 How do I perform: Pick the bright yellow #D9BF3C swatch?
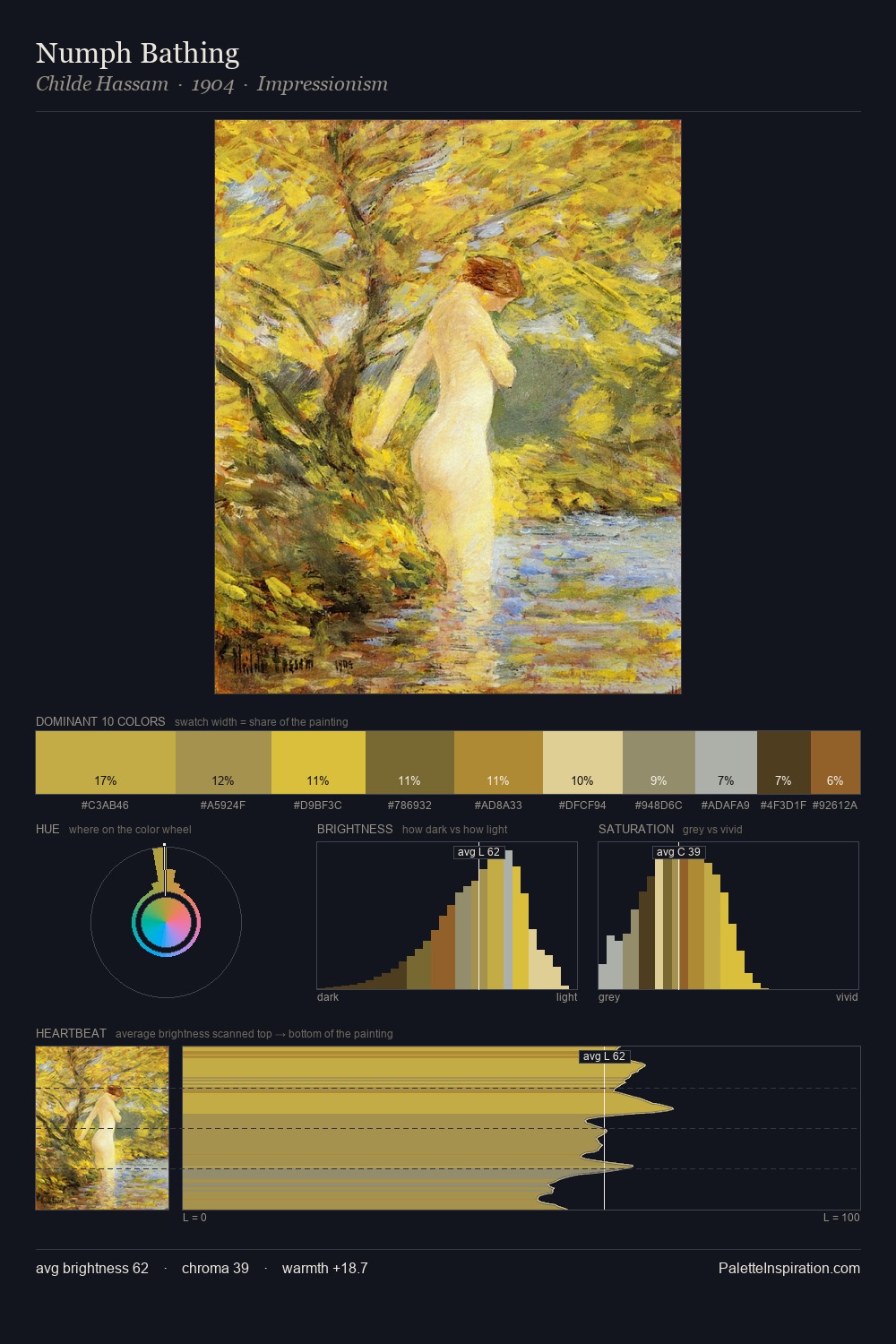[x=318, y=762]
